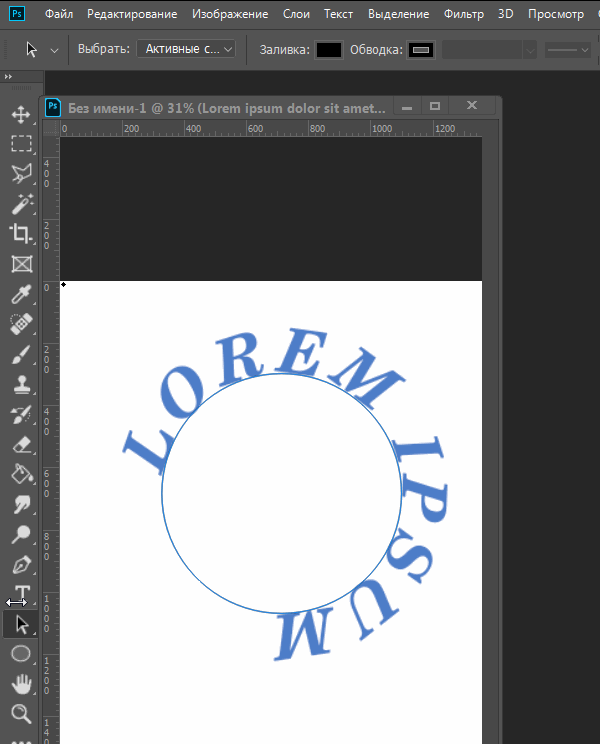Click the Photoshop Ps logo in menu bar
The image size is (600, 744).
click(x=17, y=13)
